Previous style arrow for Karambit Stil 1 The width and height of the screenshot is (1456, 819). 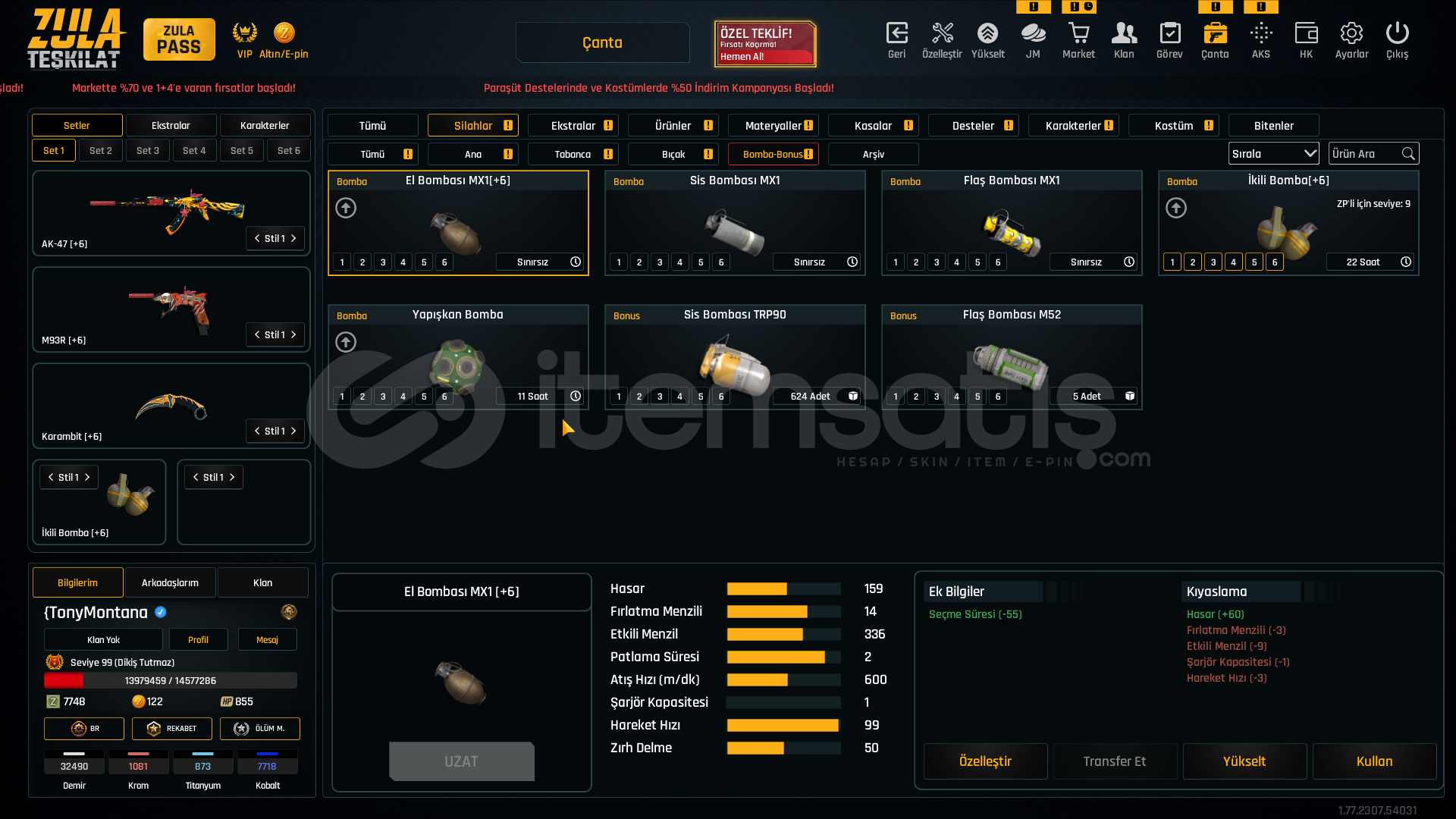[x=257, y=431]
